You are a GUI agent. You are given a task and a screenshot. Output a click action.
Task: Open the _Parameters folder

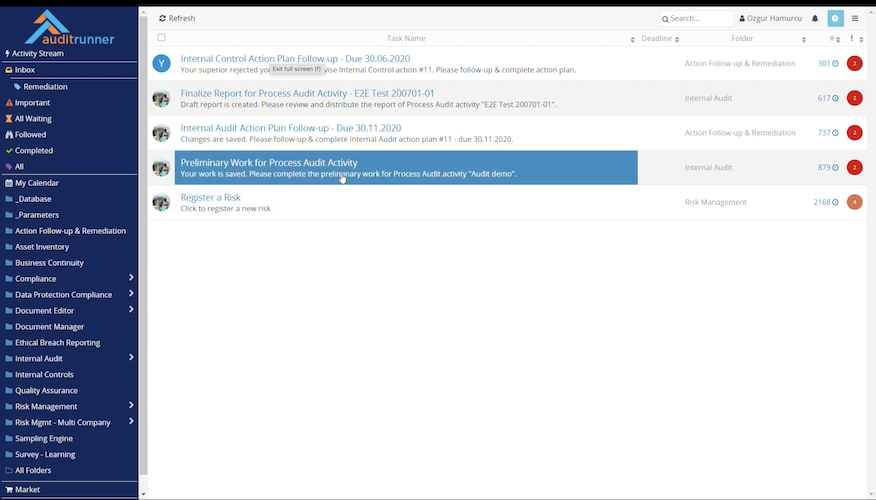click(32, 215)
